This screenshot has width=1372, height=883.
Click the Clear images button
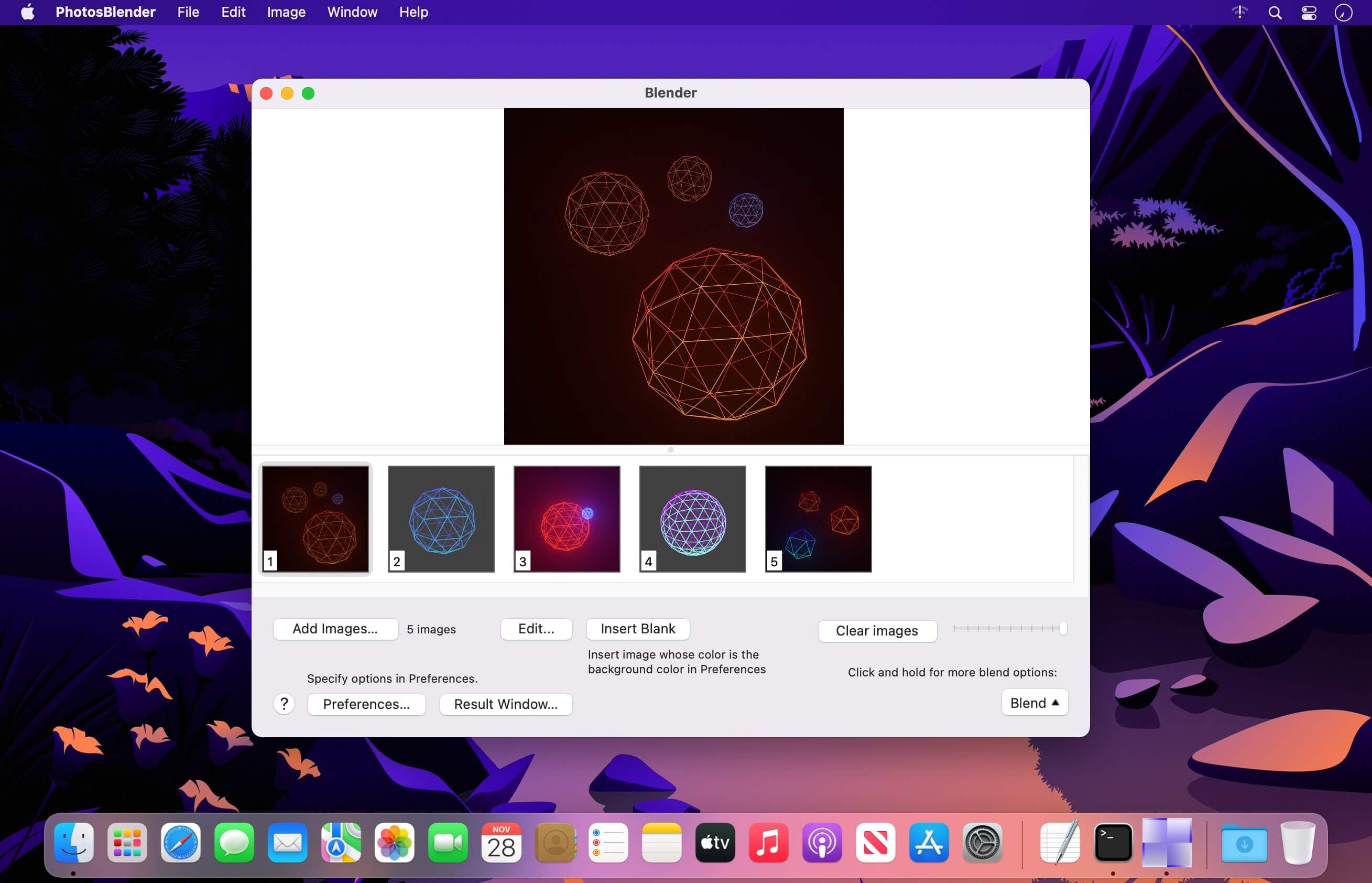(x=877, y=631)
